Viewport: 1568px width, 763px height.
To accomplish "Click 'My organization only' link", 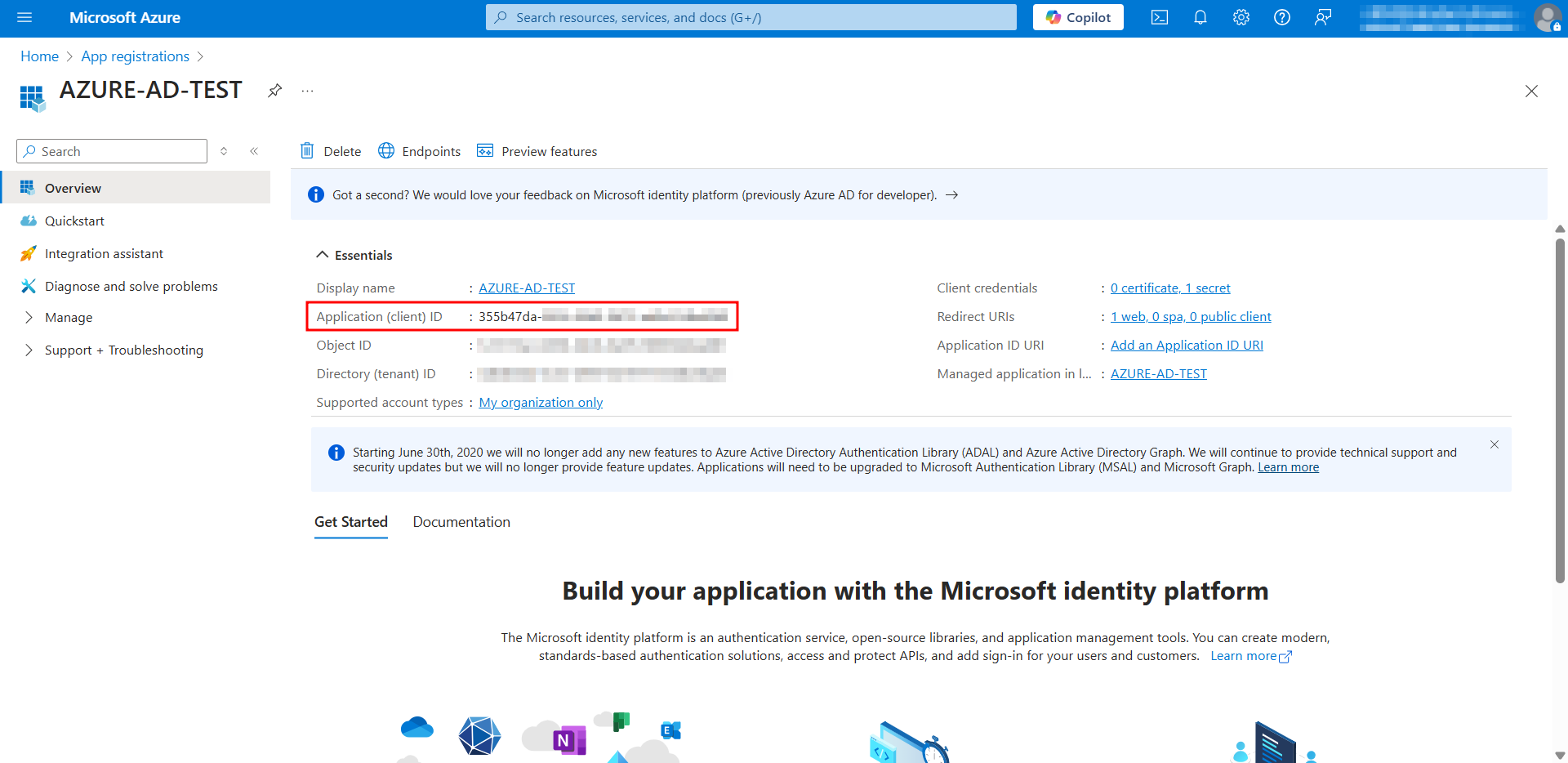I will tap(541, 402).
